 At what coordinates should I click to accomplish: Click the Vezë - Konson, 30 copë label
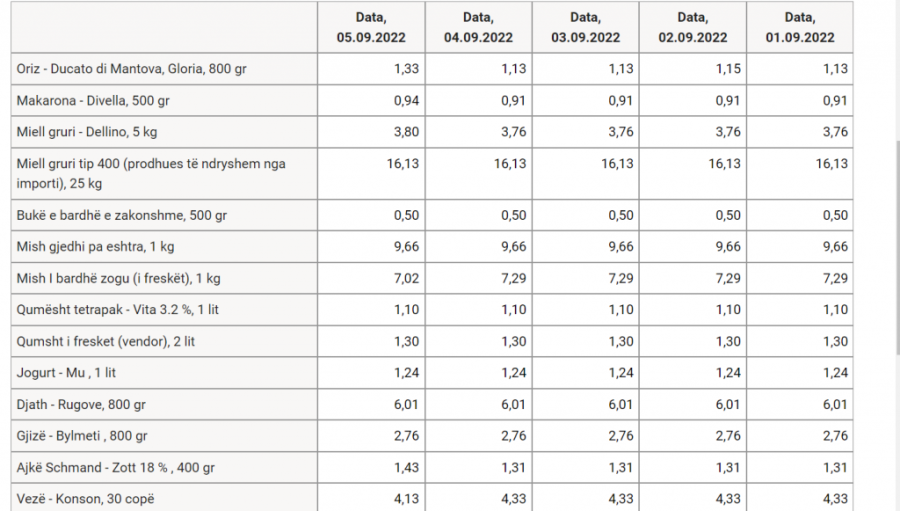click(x=86, y=499)
